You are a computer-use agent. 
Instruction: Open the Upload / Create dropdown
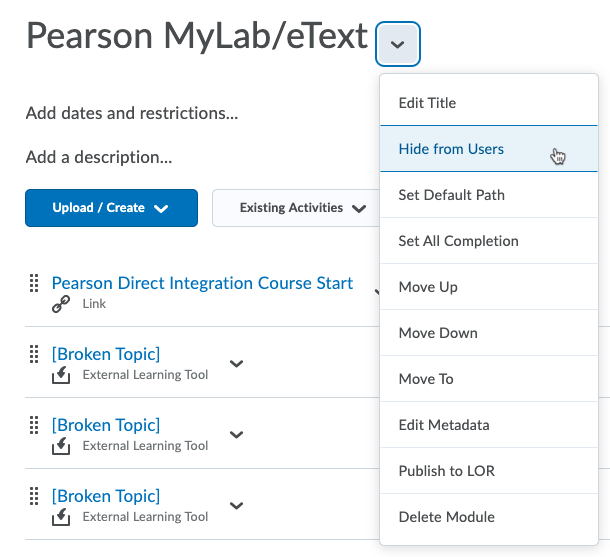[111, 208]
